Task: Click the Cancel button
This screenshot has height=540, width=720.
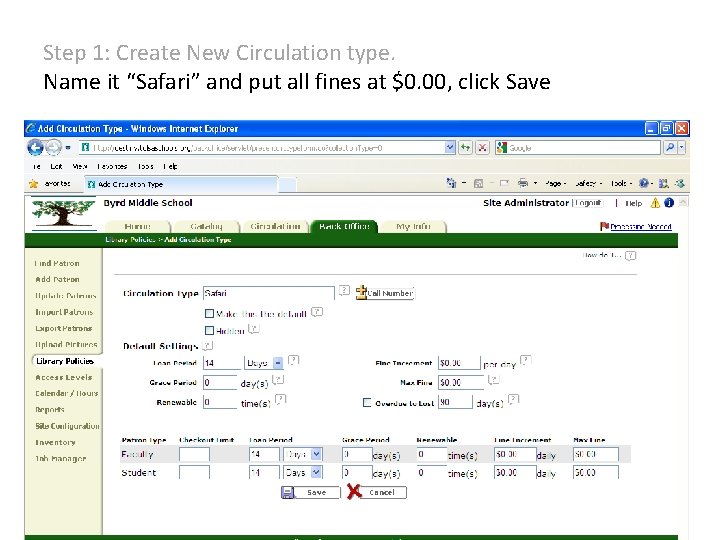Action: pyautogui.click(x=377, y=492)
